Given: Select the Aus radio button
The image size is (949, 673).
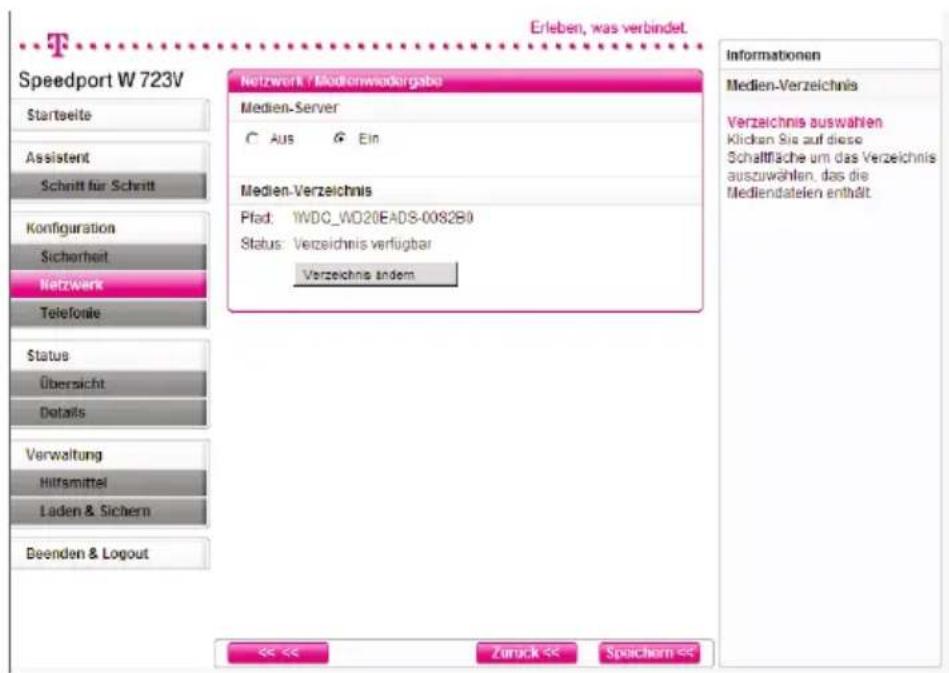Looking at the screenshot, I should click(x=252, y=139).
